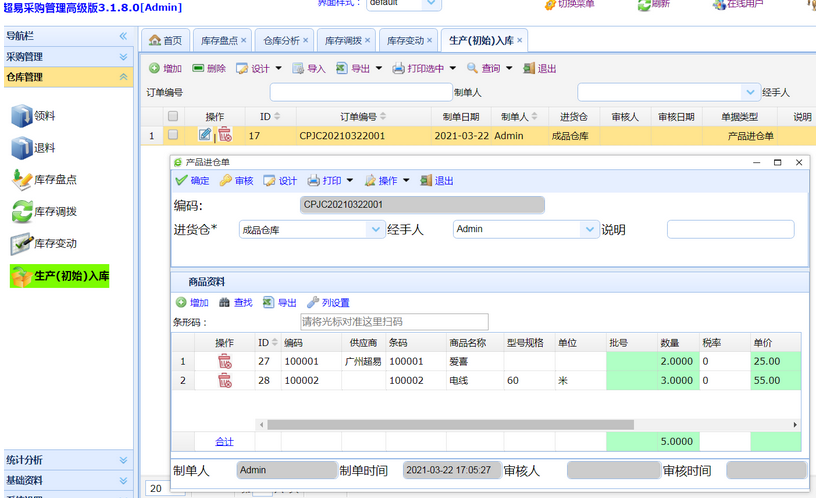Open the 设计 dropdown in main toolbar
The image size is (816, 498).
click(x=278, y=68)
